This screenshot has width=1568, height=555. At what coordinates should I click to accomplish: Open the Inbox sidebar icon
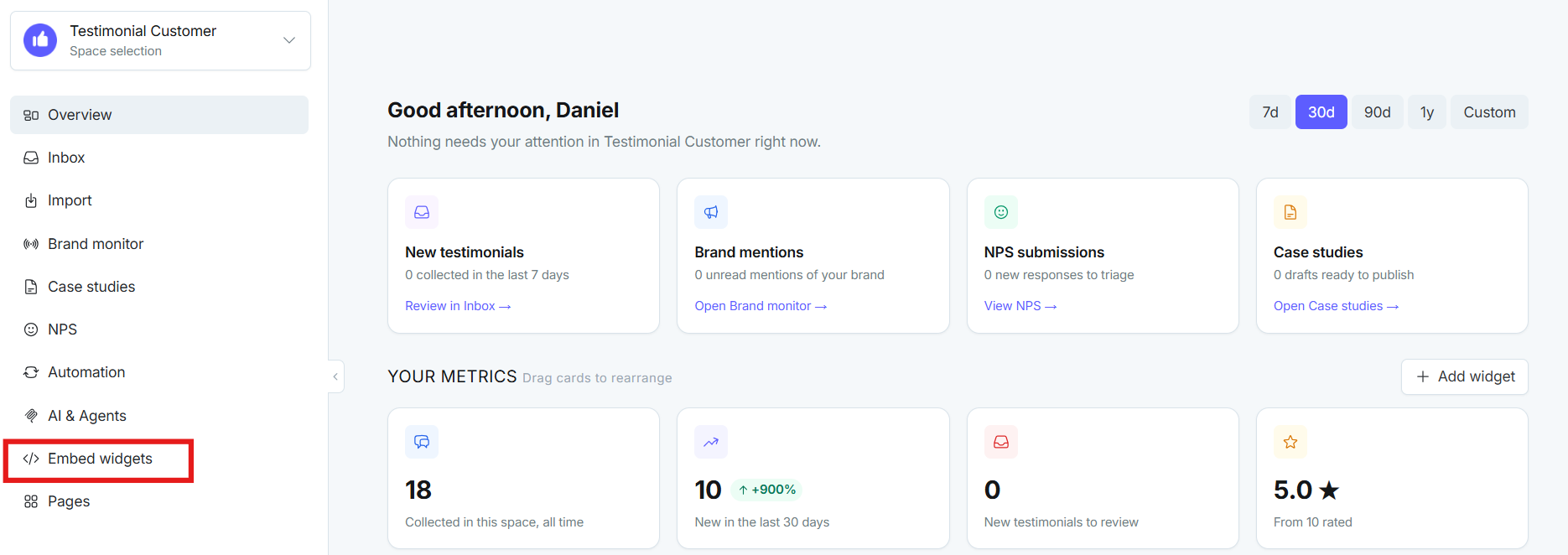[x=31, y=158]
